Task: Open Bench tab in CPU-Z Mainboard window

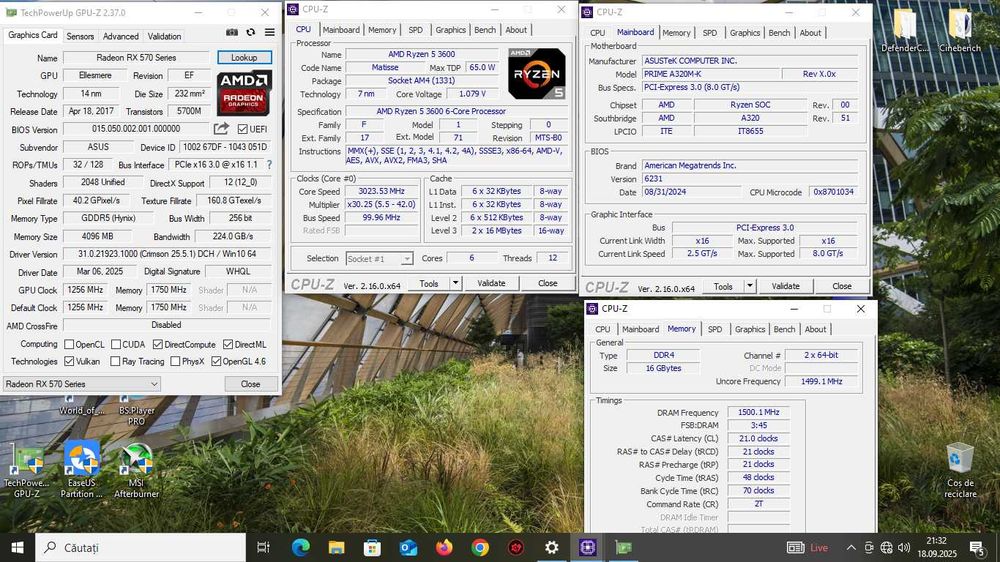Action: click(779, 33)
